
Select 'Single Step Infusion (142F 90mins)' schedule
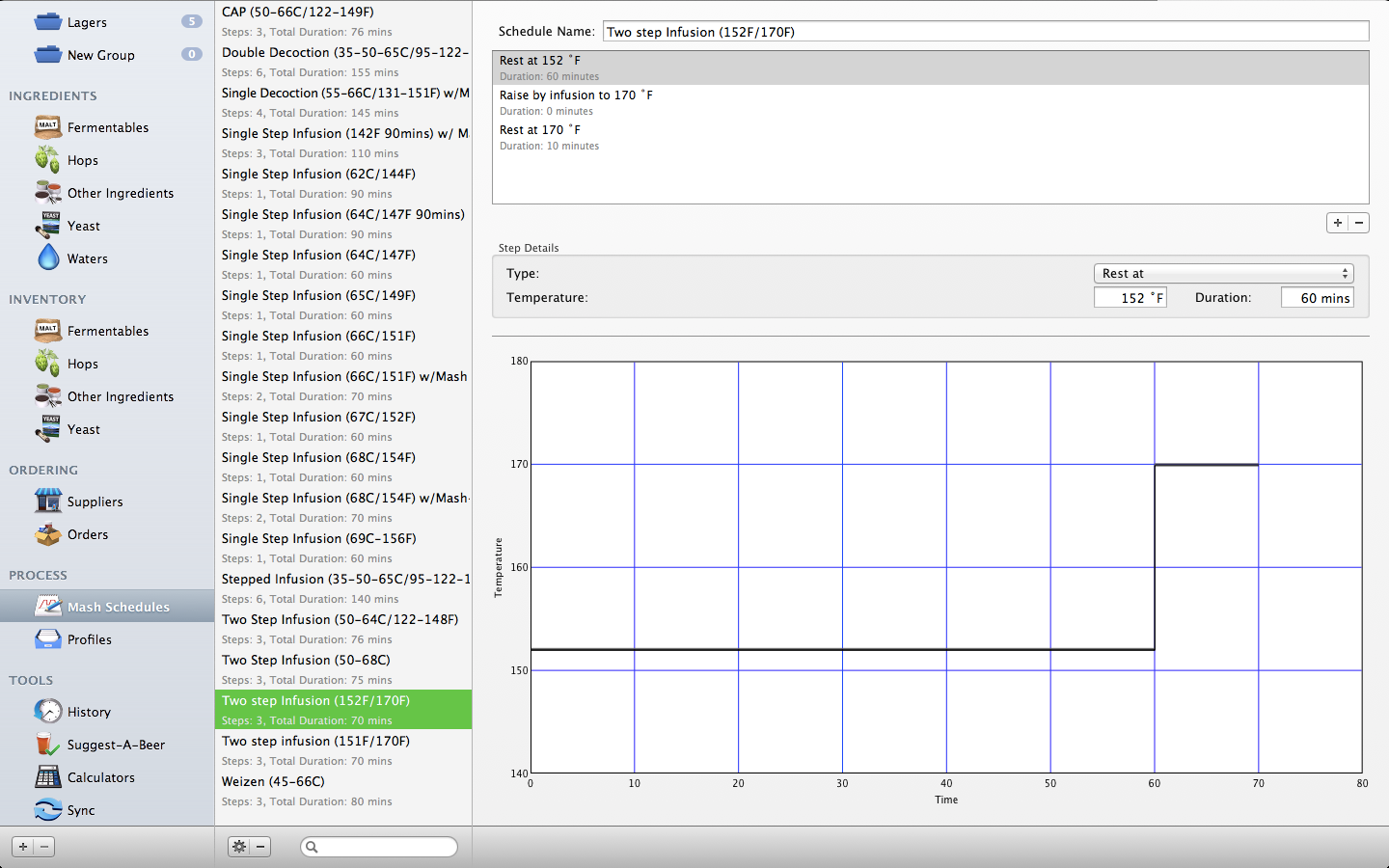click(x=343, y=143)
